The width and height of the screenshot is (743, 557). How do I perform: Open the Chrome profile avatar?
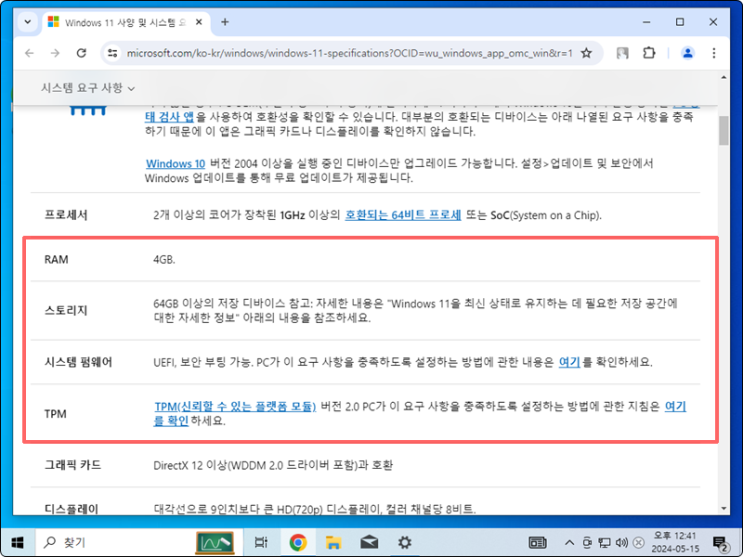point(688,53)
